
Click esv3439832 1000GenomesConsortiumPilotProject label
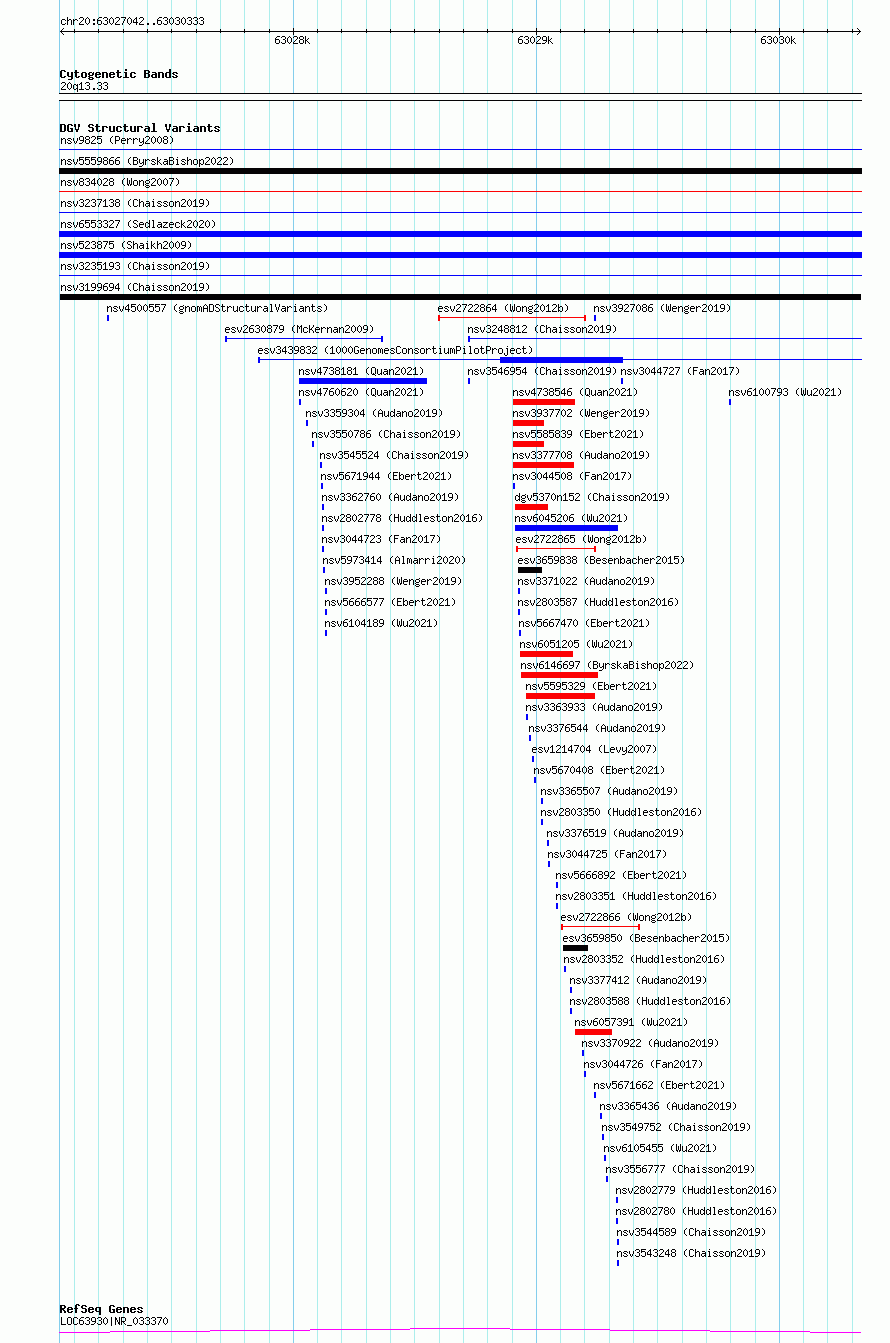point(395,350)
